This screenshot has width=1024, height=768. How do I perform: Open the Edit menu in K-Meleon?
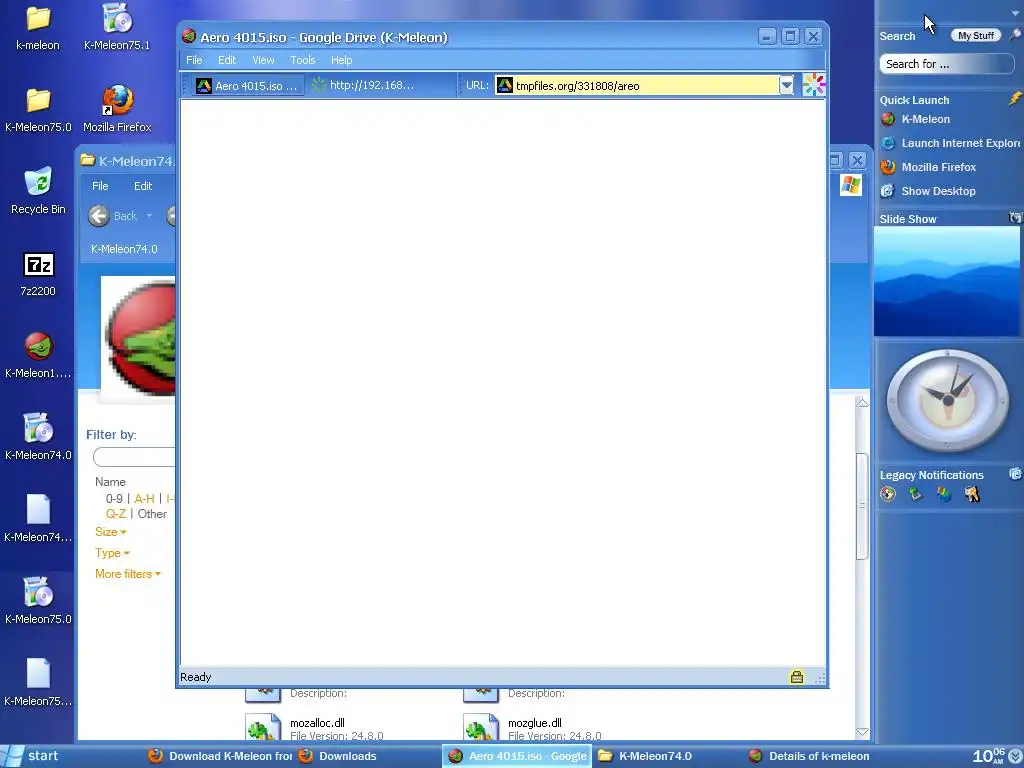(x=227, y=60)
